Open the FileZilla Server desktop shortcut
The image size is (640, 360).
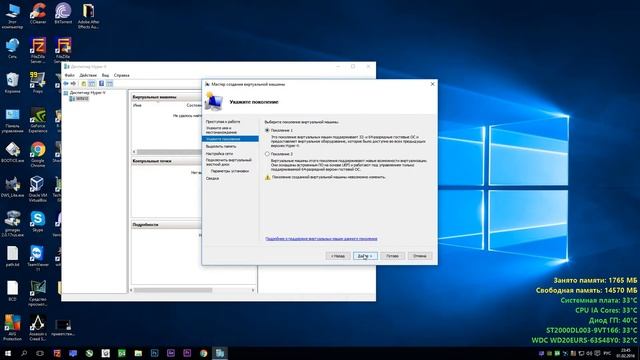[x=38, y=50]
